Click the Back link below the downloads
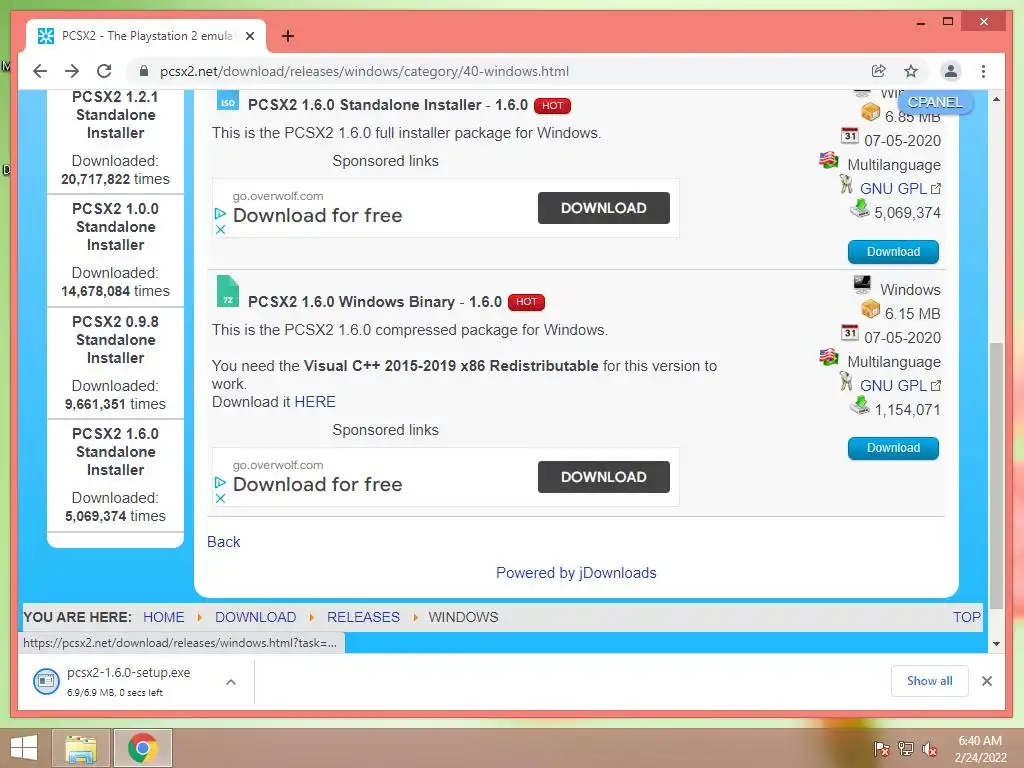Screen dimensions: 1024x768 pyautogui.click(x=223, y=542)
